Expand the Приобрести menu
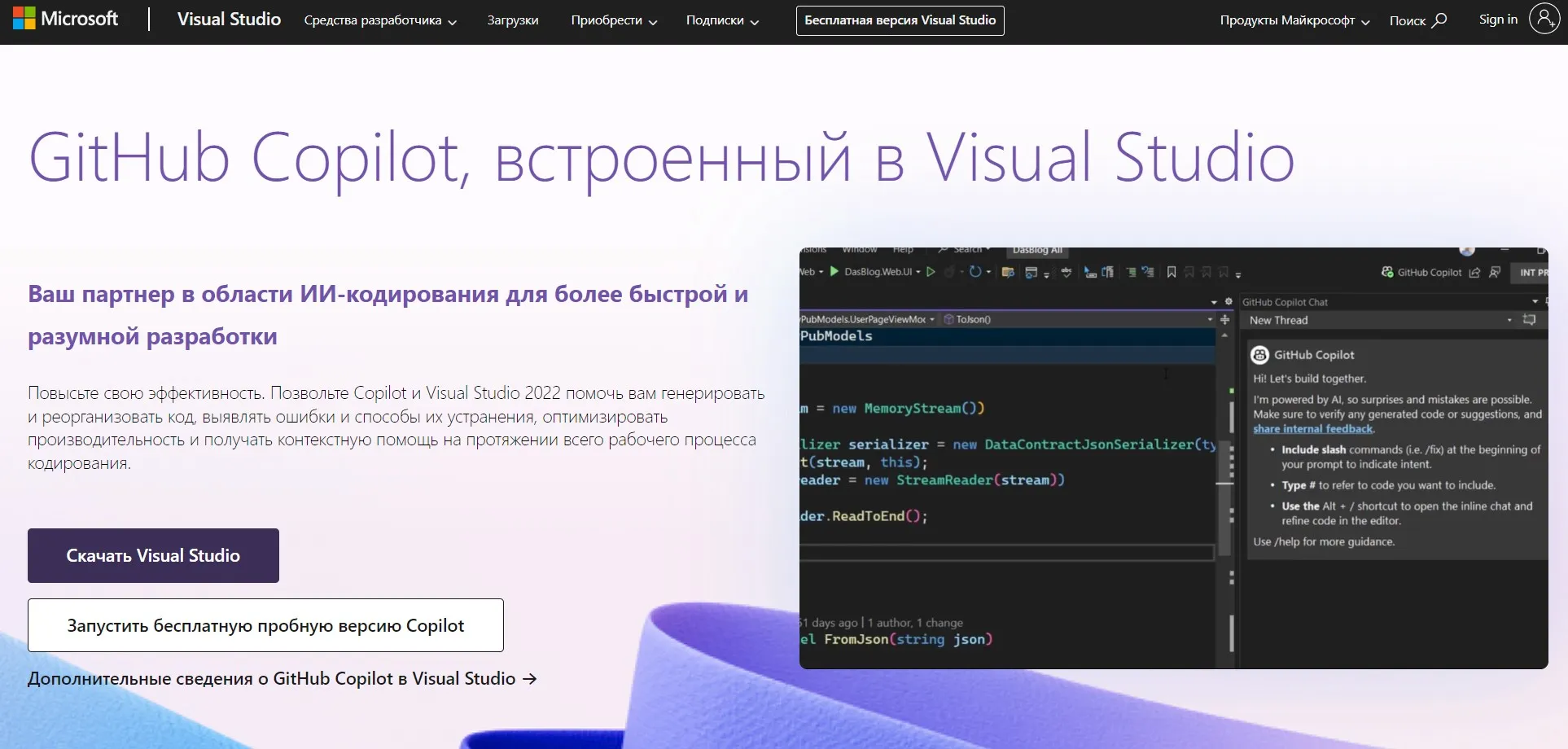 coord(614,20)
